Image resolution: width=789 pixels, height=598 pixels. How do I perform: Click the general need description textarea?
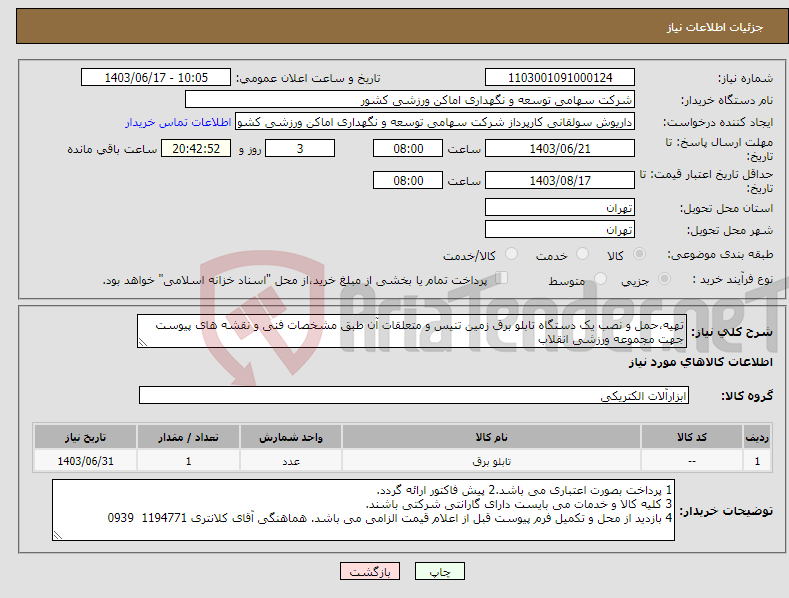coord(412,331)
